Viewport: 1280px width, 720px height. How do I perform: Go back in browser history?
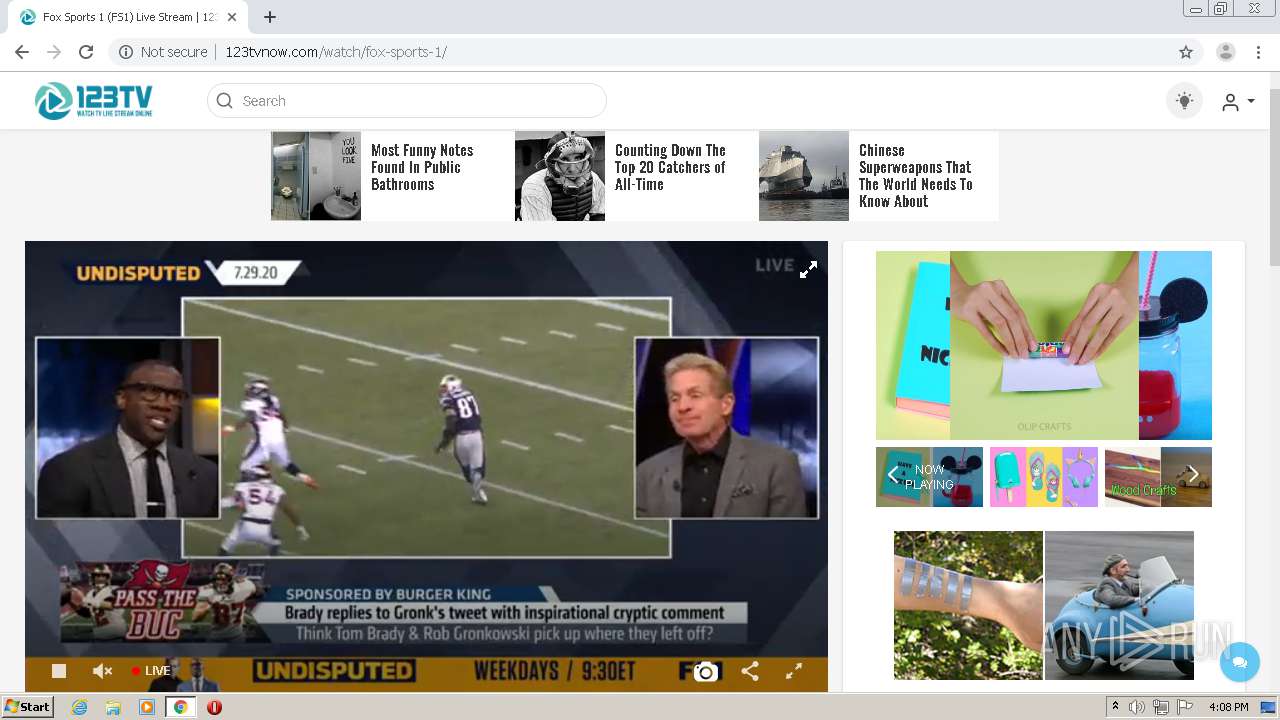(22, 52)
